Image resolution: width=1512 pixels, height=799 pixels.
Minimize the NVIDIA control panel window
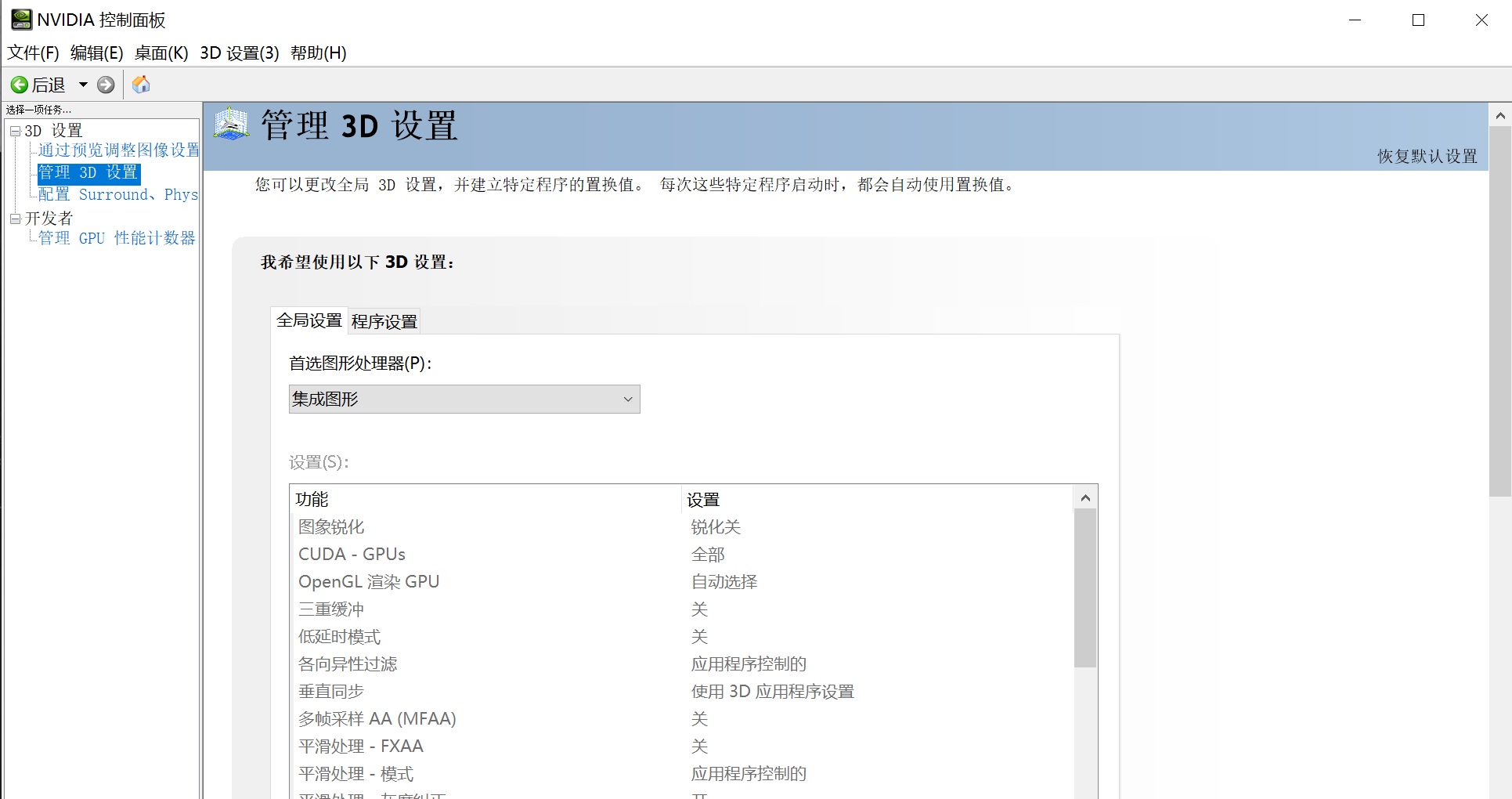tap(1355, 20)
